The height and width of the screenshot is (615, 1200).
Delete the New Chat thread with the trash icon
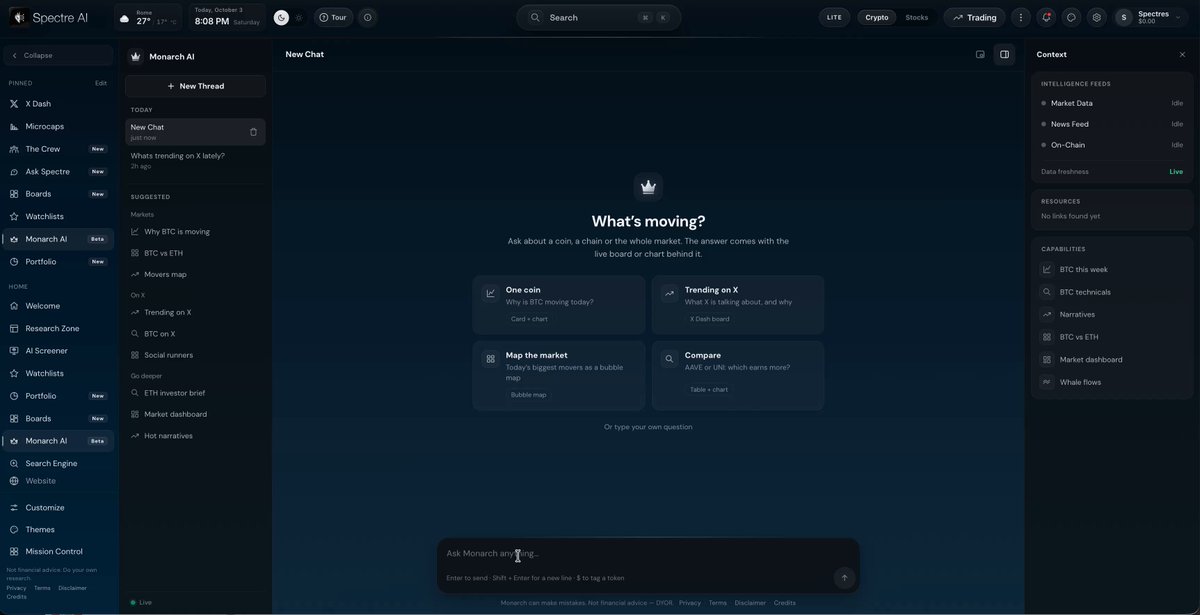(x=253, y=132)
